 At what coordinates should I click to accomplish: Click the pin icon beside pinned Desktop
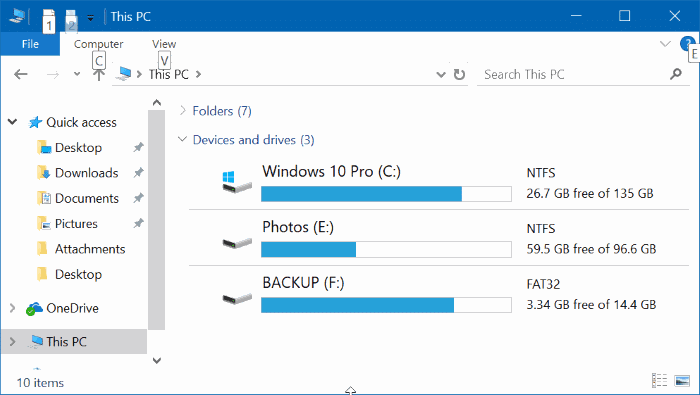click(138, 147)
